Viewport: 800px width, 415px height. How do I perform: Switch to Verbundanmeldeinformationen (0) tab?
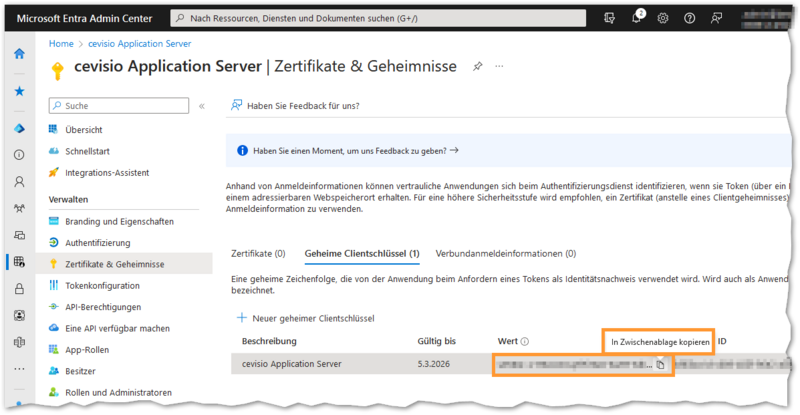[506, 254]
